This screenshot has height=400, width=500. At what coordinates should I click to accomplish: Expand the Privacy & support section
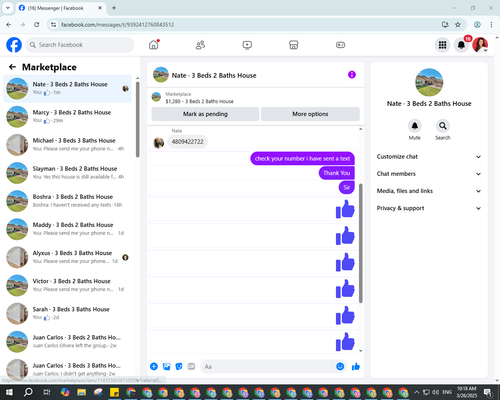429,208
